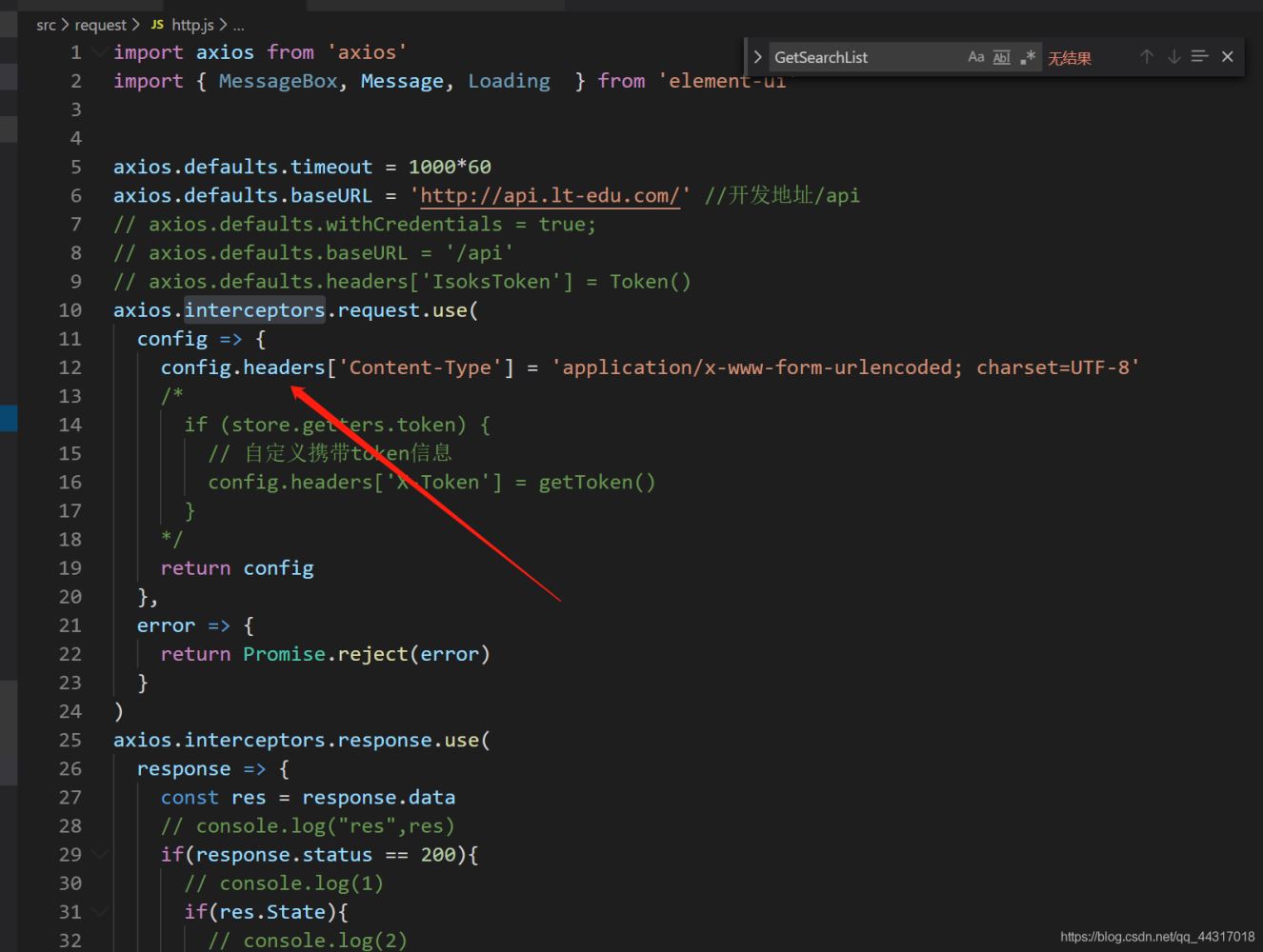1263x952 pixels.
Task: Go to next match arrow
Action: tap(1173, 57)
